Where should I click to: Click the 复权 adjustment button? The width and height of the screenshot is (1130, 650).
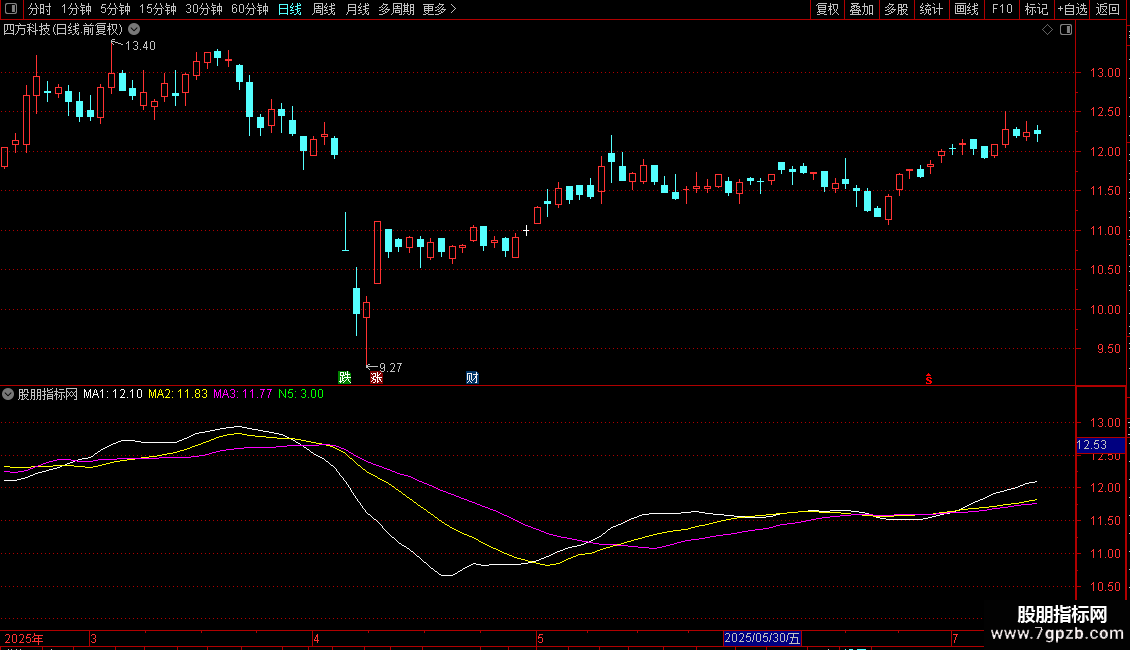[827, 9]
